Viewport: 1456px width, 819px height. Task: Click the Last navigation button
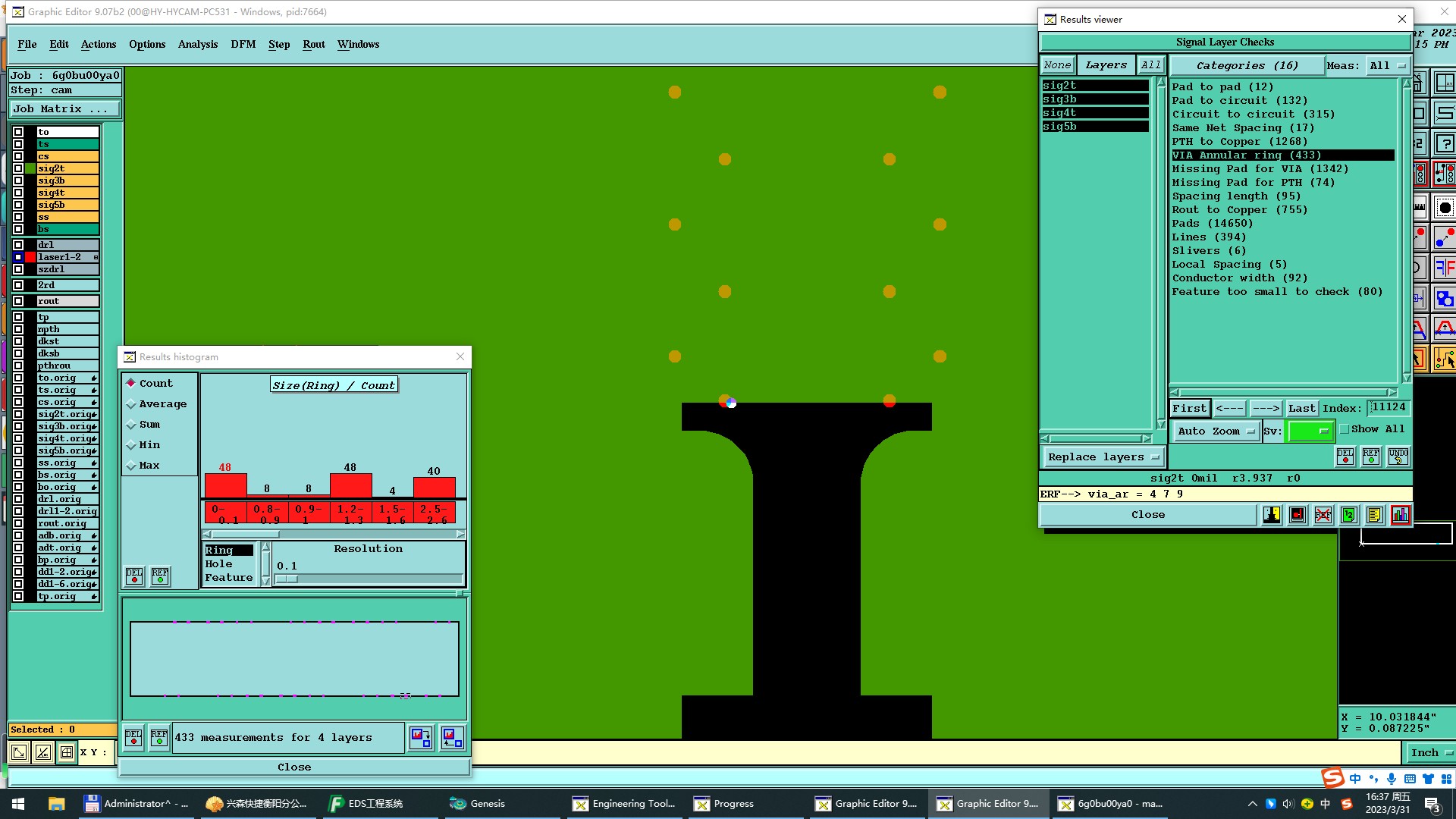(1301, 408)
